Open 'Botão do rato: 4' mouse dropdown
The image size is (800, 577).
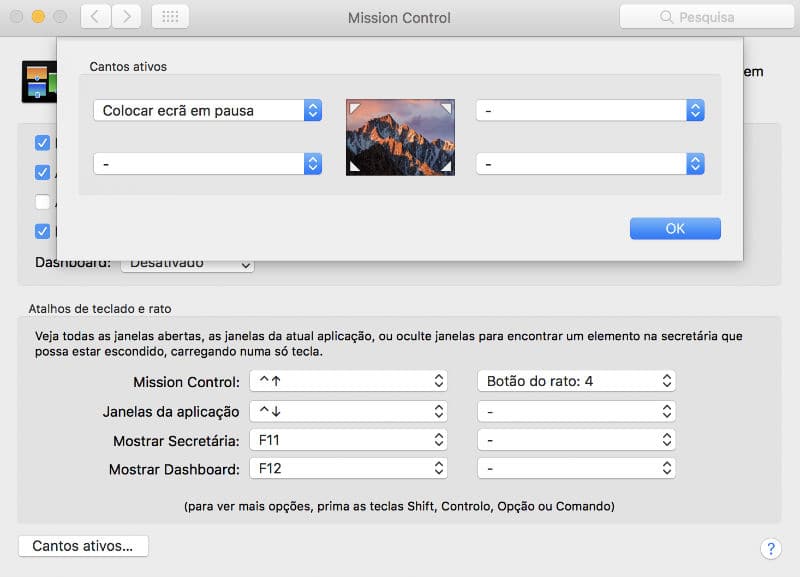pyautogui.click(x=575, y=381)
